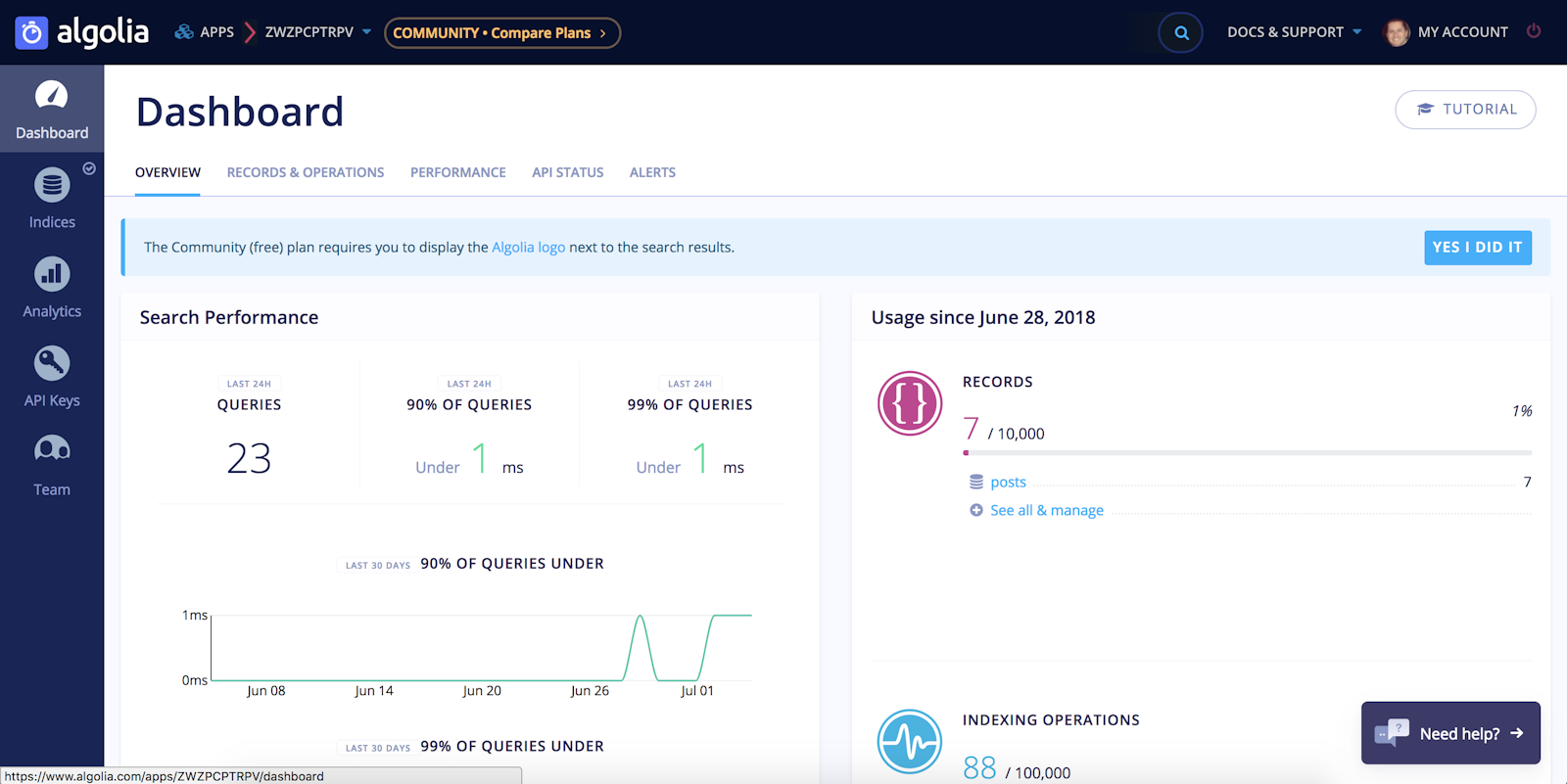Click the 88 indexing operations count
Viewport: 1567px width, 784px height.
(979, 767)
